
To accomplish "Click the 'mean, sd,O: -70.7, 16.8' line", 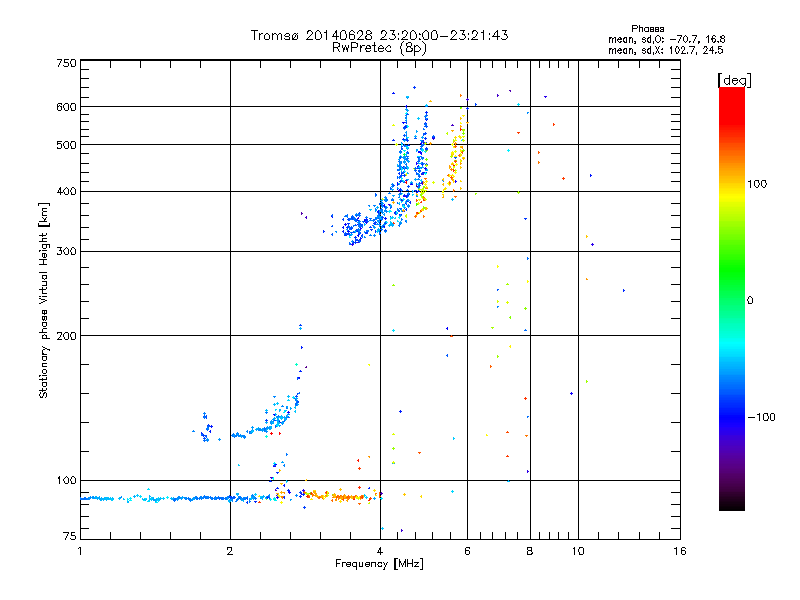I will click(666, 39).
